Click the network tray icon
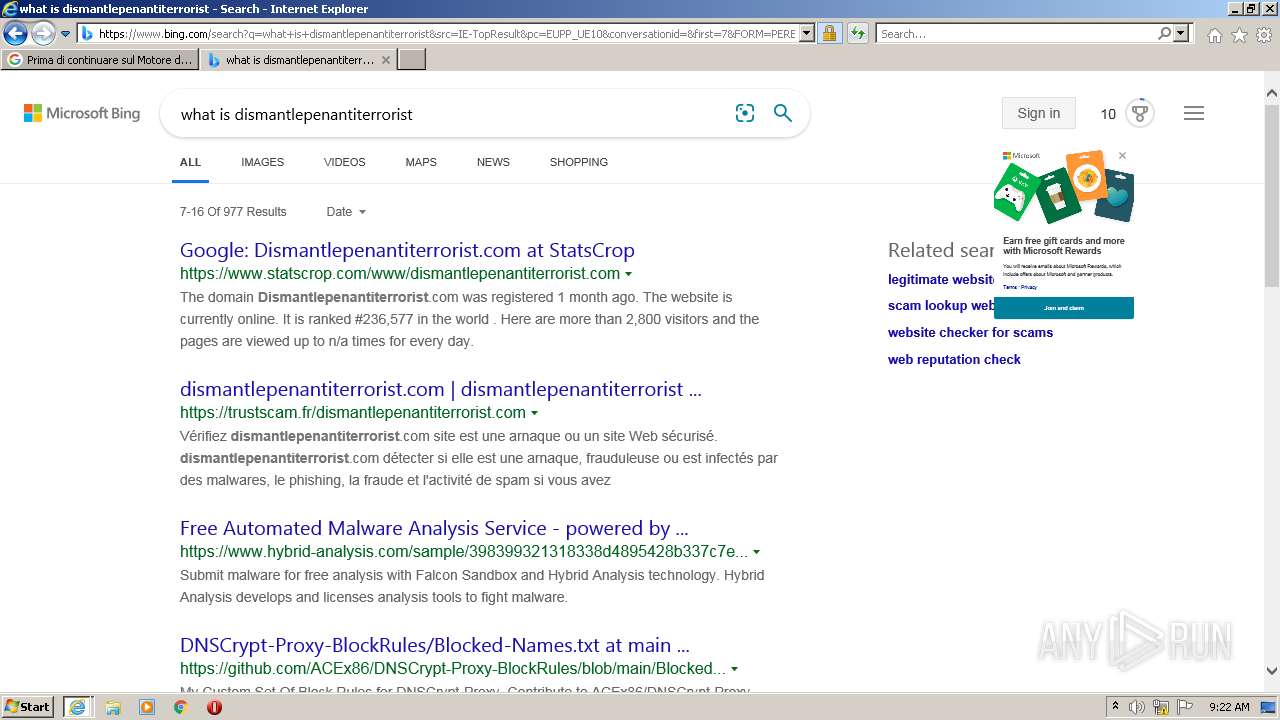 1161,707
